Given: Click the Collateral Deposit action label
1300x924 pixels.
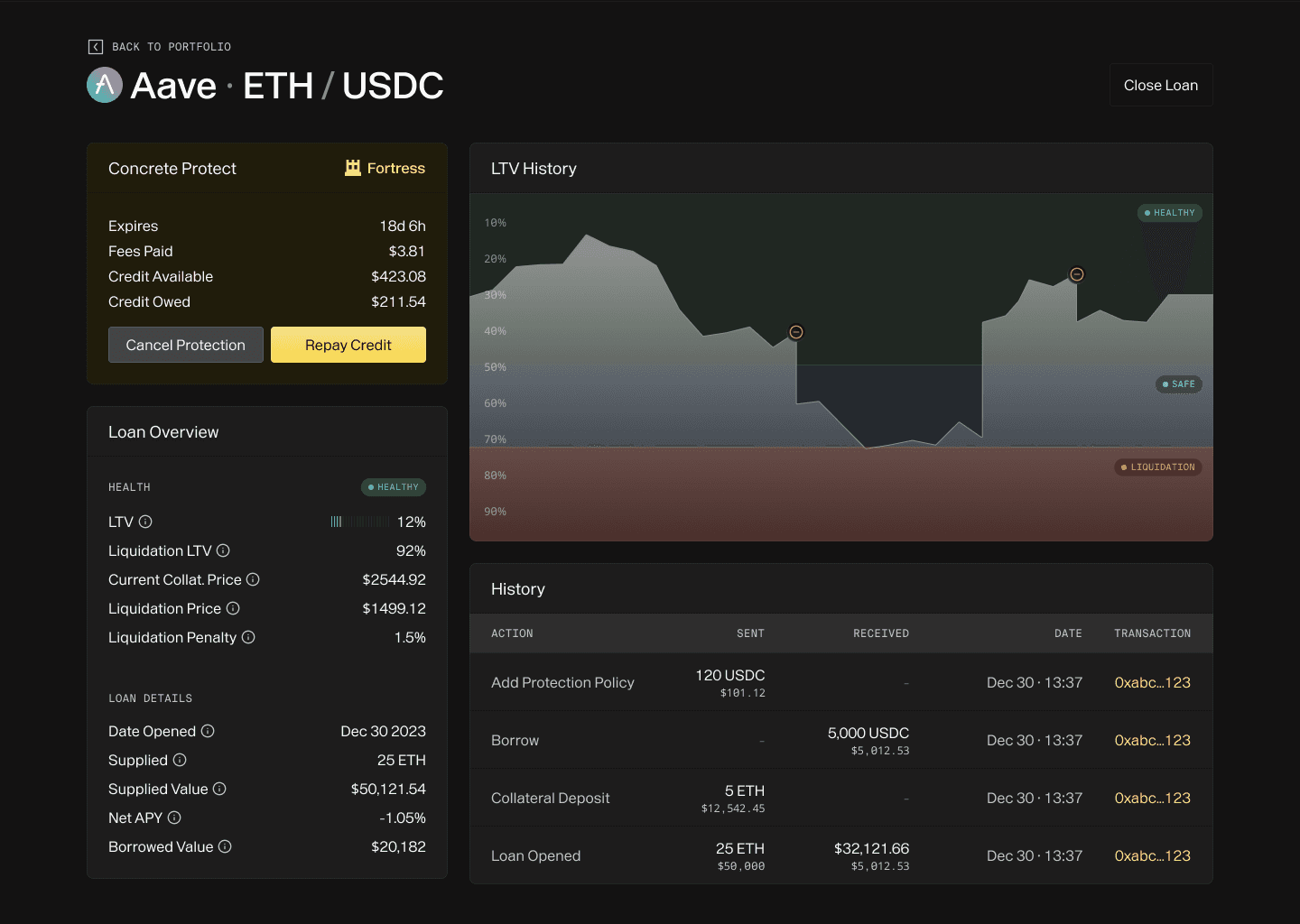Looking at the screenshot, I should point(551,798).
